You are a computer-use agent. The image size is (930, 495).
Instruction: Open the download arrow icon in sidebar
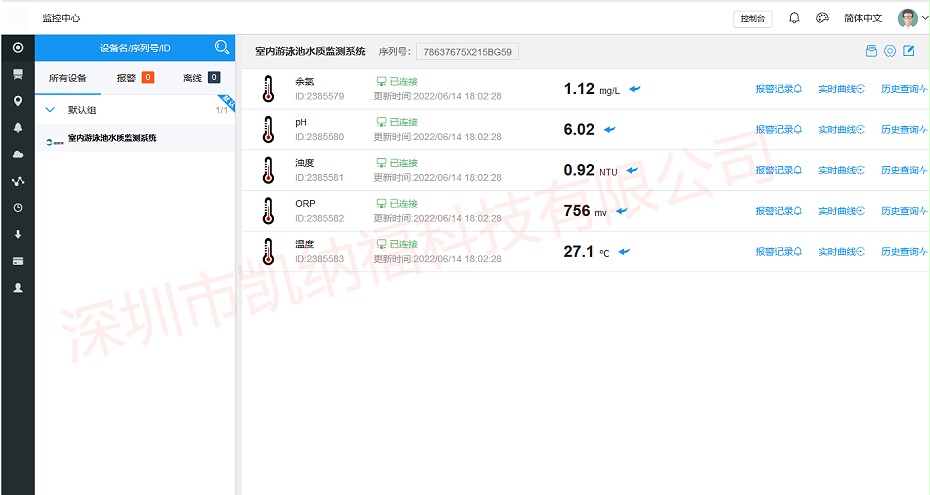coord(18,234)
